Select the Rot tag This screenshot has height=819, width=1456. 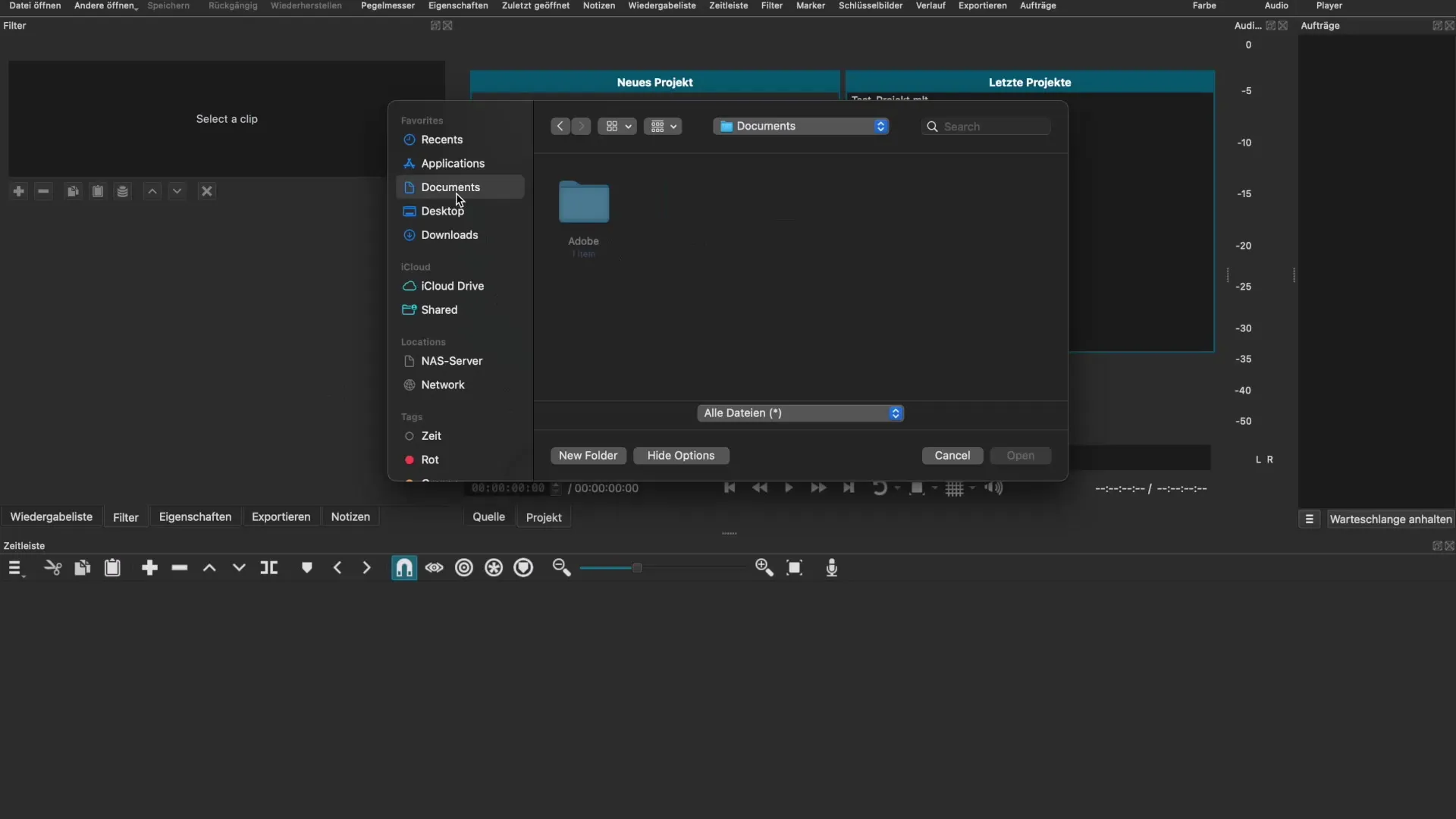click(460, 460)
